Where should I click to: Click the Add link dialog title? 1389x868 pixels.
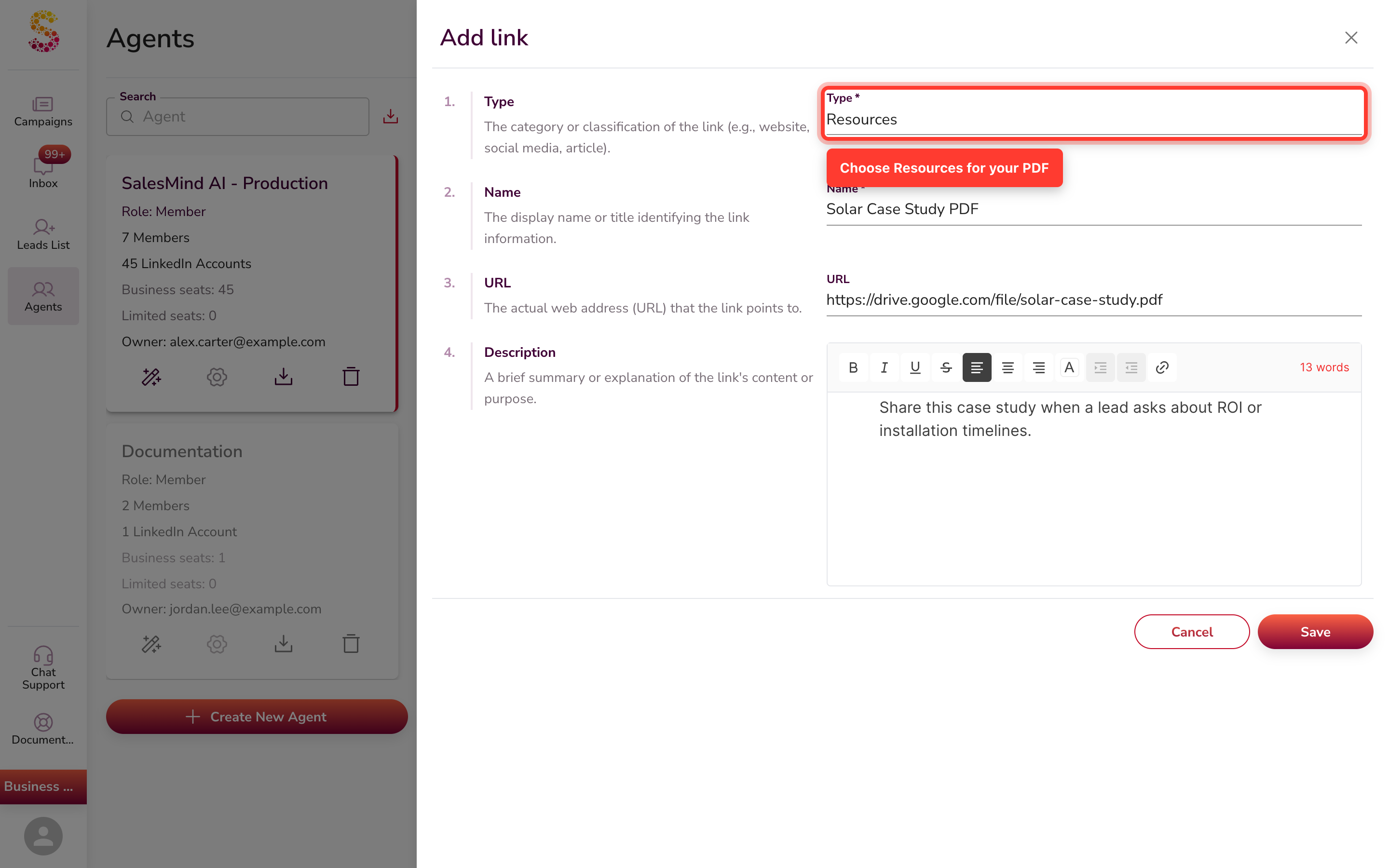coord(484,38)
